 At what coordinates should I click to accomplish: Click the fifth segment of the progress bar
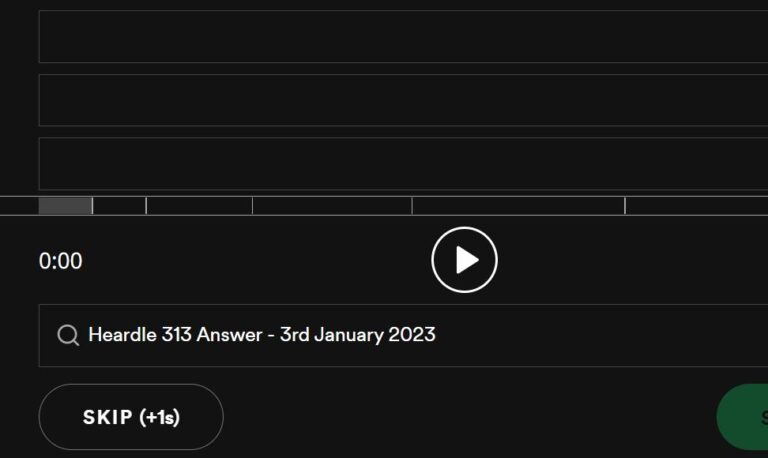click(x=519, y=206)
